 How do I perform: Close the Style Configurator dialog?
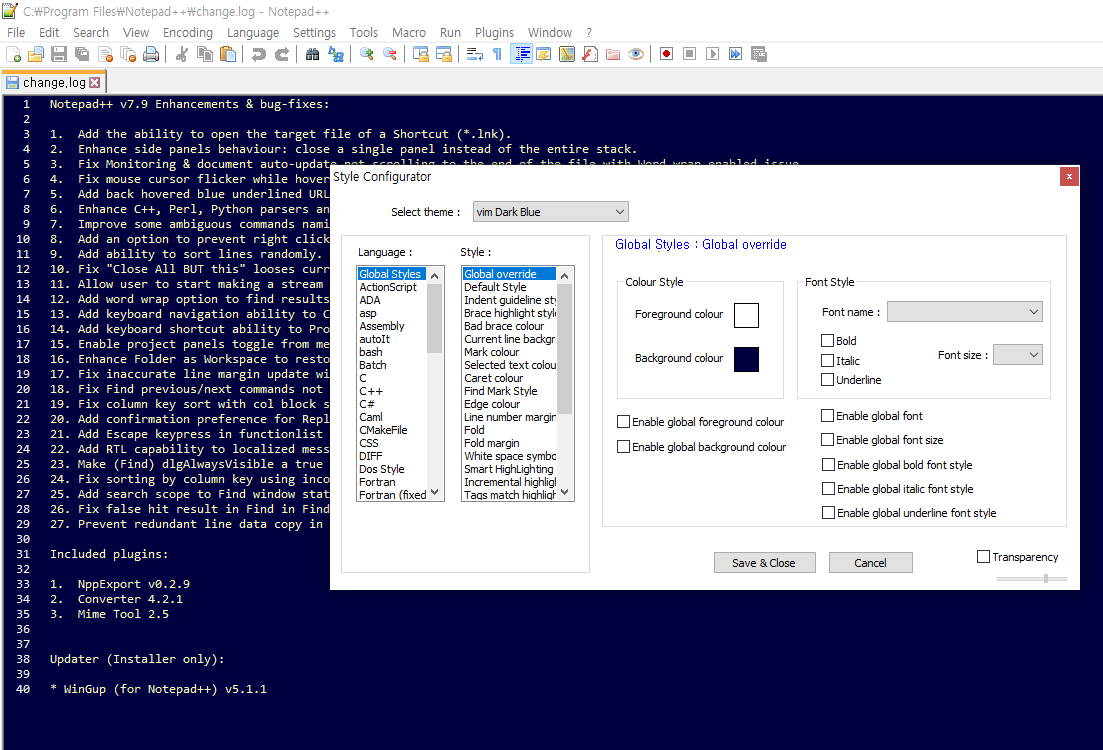(1069, 177)
